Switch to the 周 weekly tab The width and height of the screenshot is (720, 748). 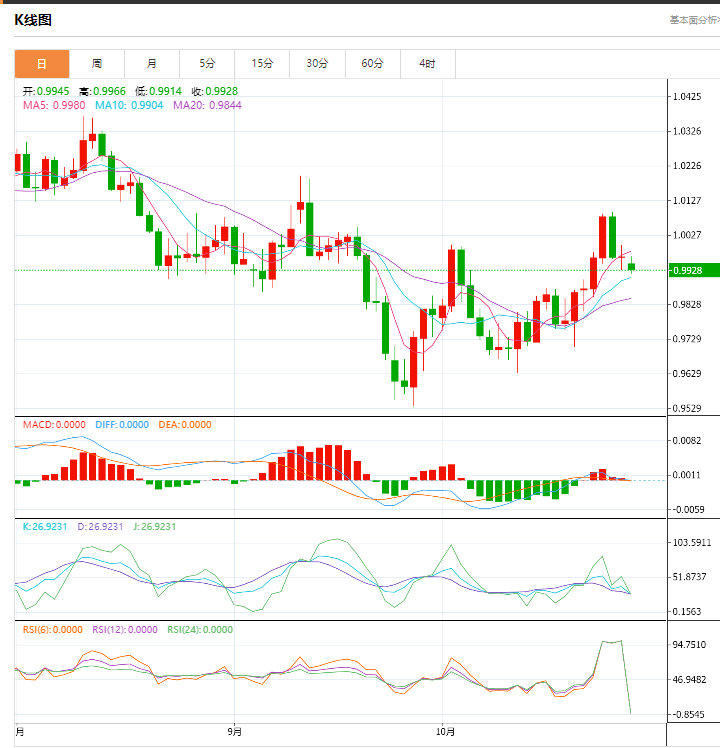click(x=97, y=63)
